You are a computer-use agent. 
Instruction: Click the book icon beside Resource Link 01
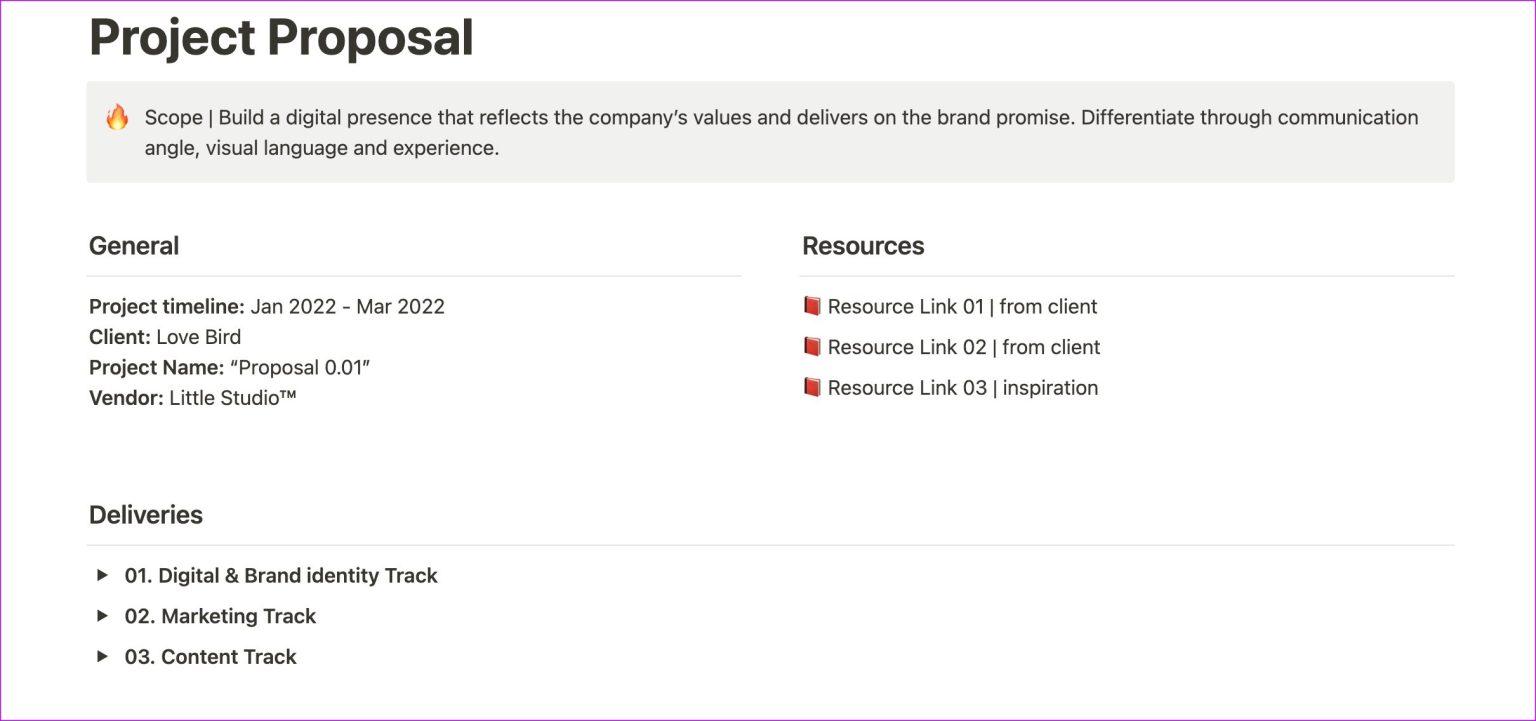coord(813,306)
